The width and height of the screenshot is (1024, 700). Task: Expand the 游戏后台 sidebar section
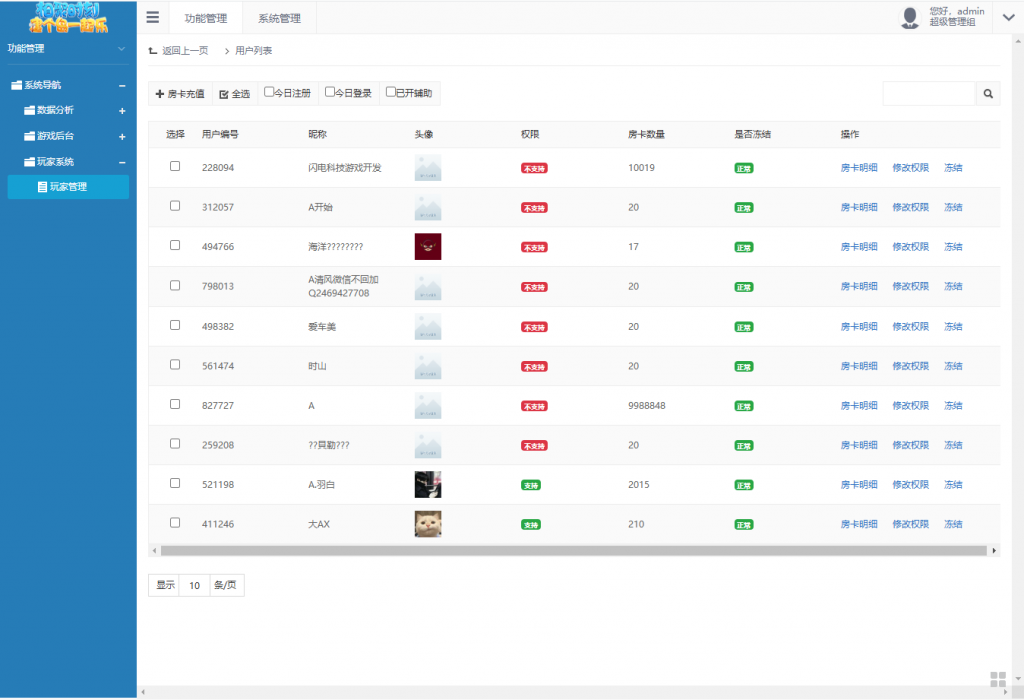[x=122, y=136]
